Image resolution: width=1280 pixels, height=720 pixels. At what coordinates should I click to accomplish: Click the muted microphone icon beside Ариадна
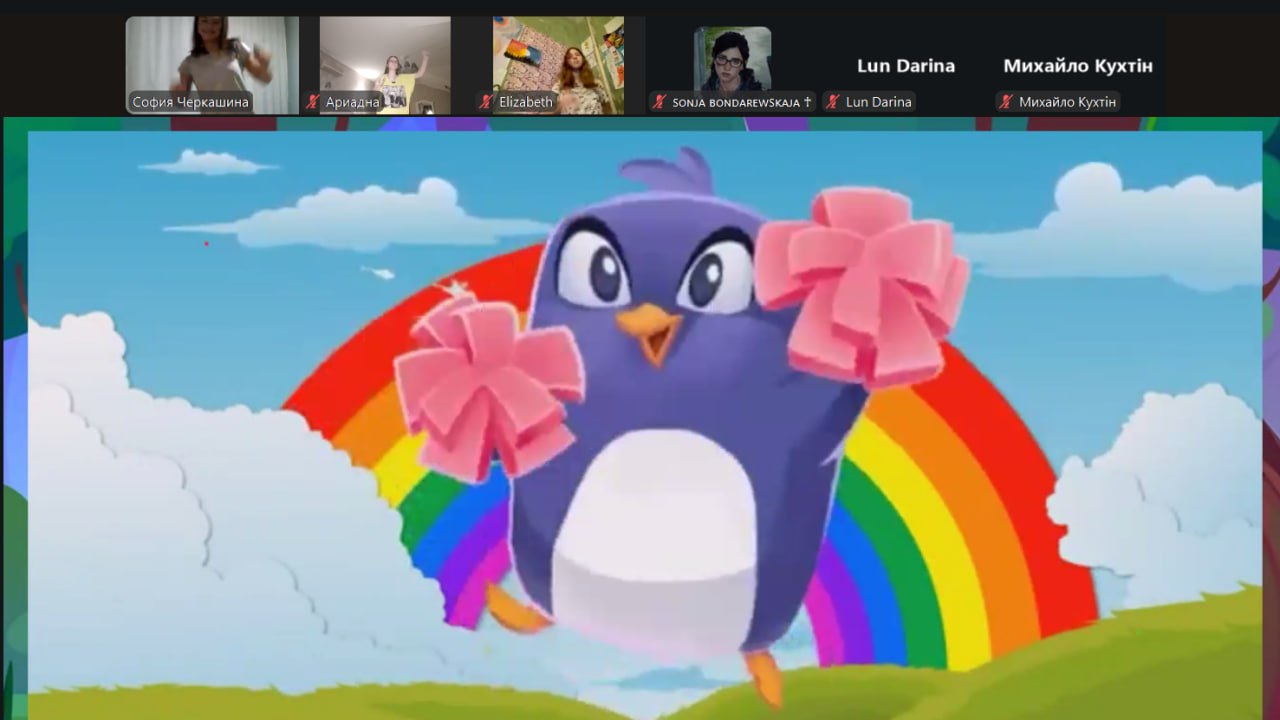[x=313, y=102]
